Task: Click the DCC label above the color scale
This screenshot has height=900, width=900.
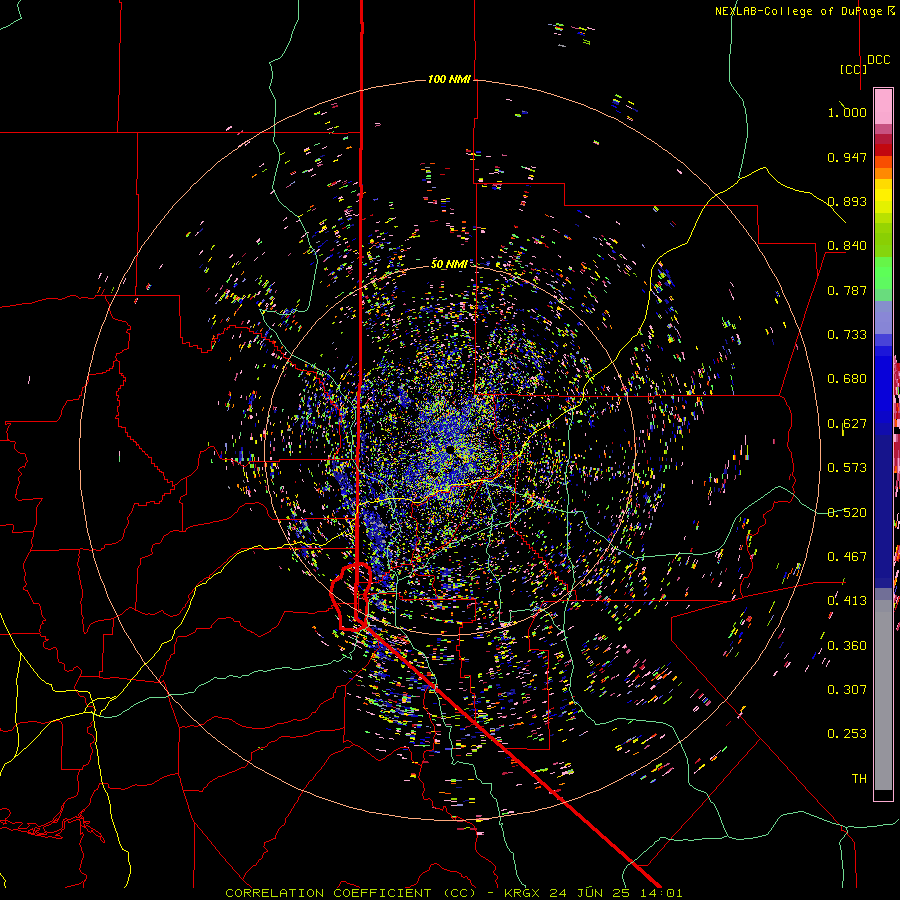Action: (878, 60)
